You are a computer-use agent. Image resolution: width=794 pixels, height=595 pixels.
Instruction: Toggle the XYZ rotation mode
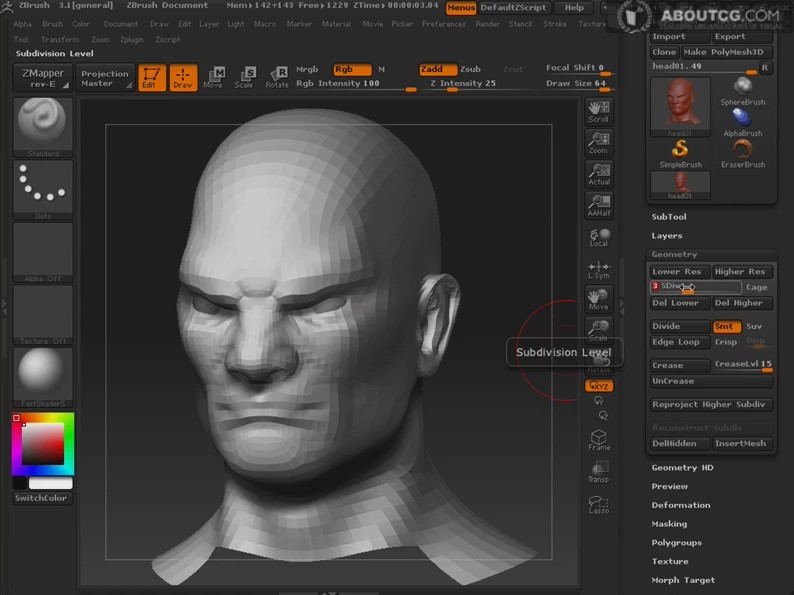pos(599,385)
